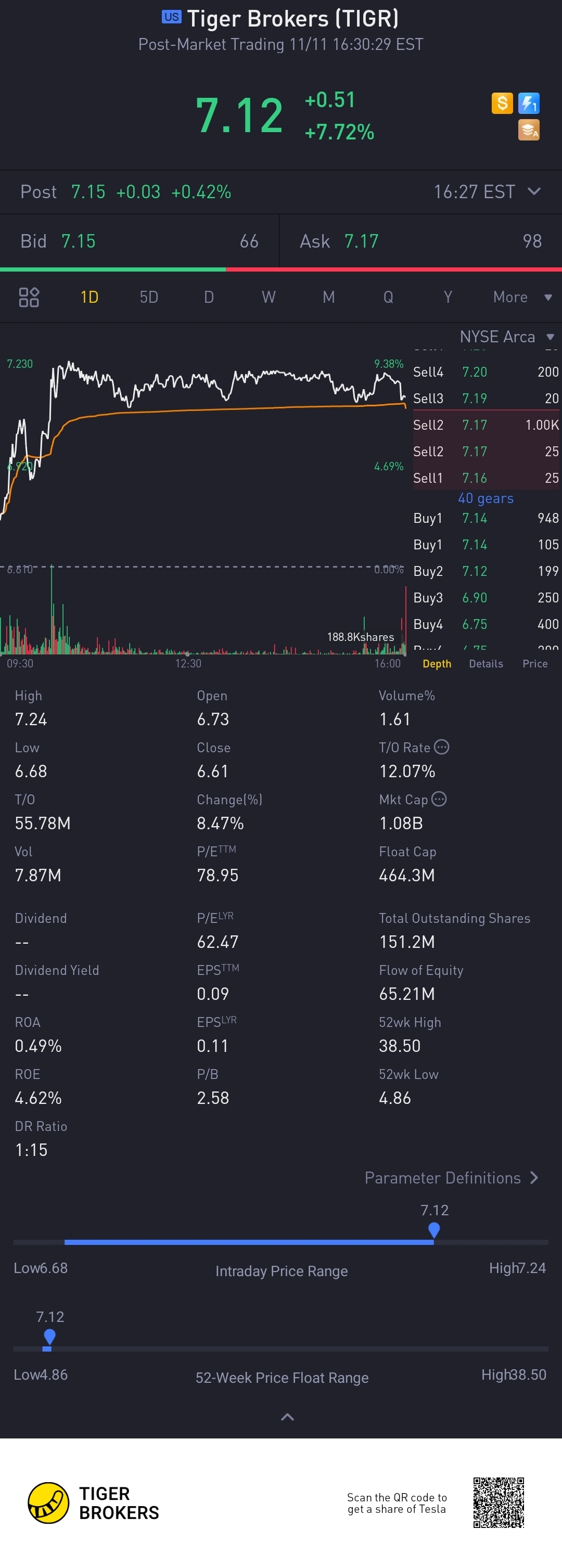Open the chart layout grid icon
562x1568 pixels.
29,297
